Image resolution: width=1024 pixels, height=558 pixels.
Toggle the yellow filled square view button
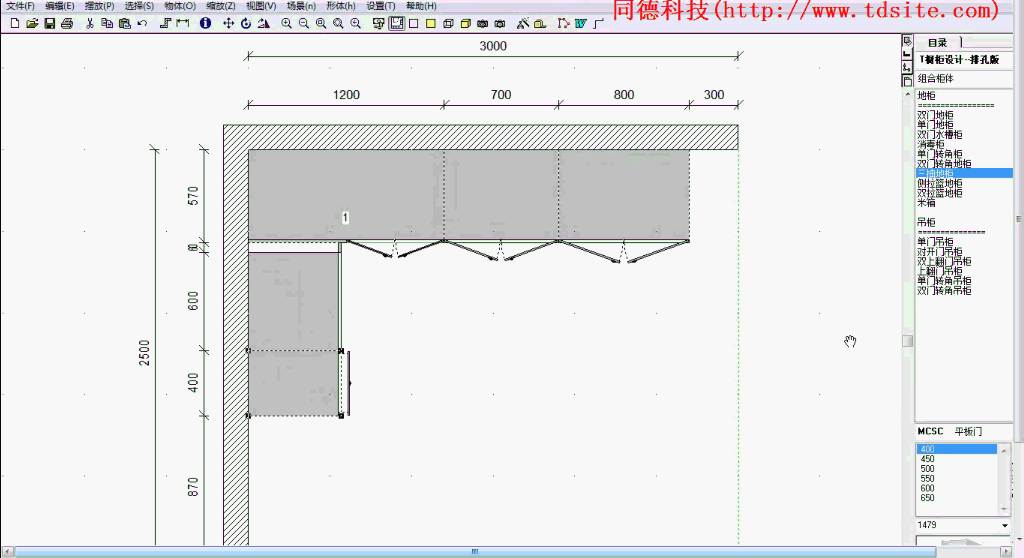pyautogui.click(x=430, y=23)
